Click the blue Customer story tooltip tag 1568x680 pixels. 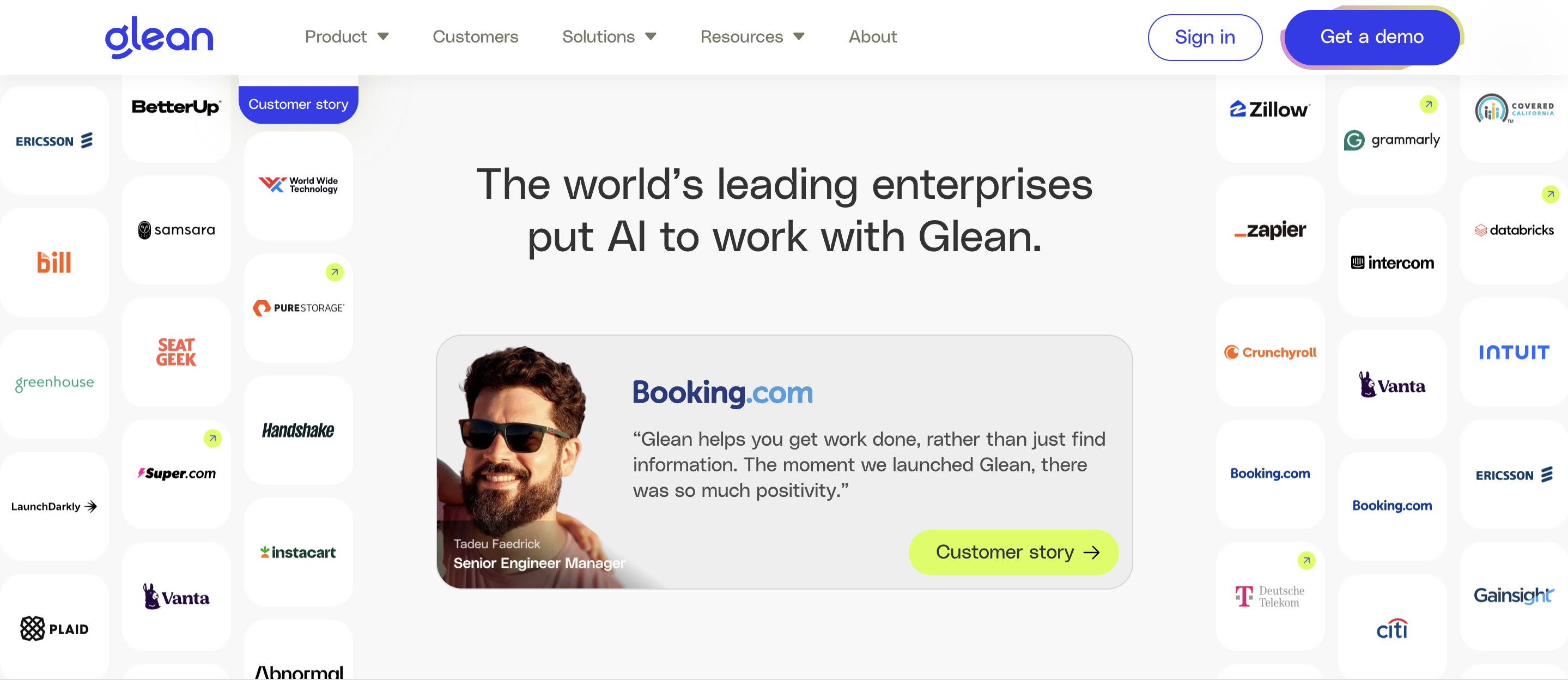[x=298, y=104]
